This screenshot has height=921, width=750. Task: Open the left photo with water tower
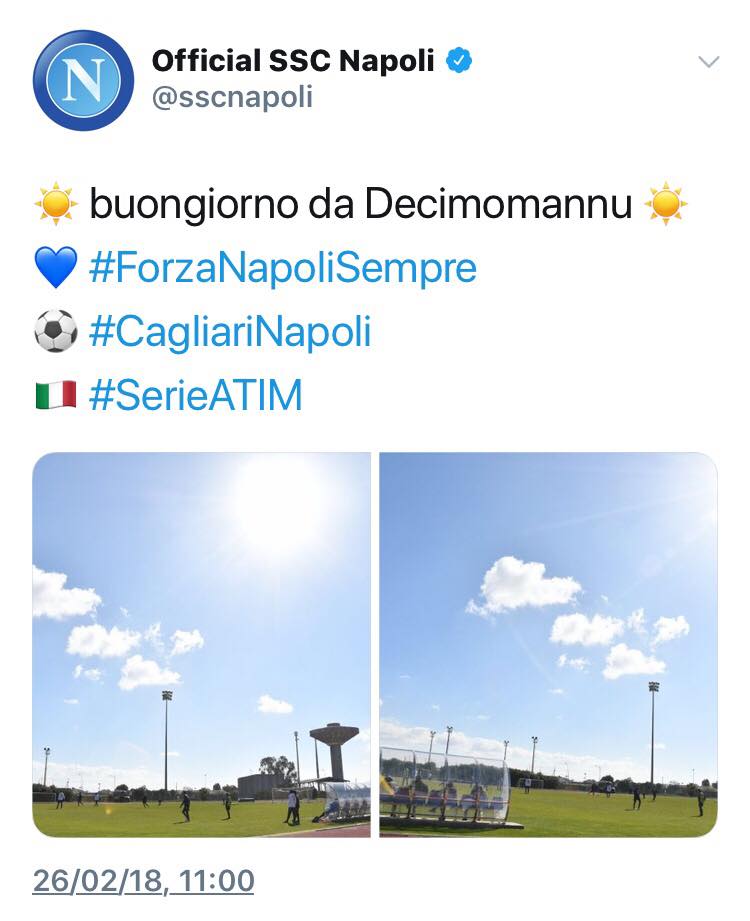(x=201, y=644)
